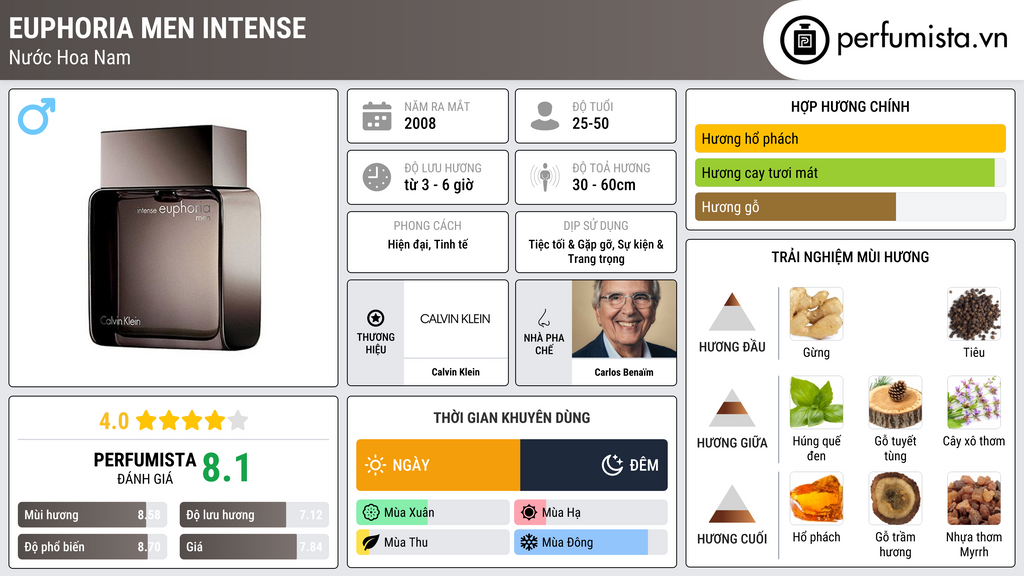Click the person icon beside age range

tap(544, 116)
